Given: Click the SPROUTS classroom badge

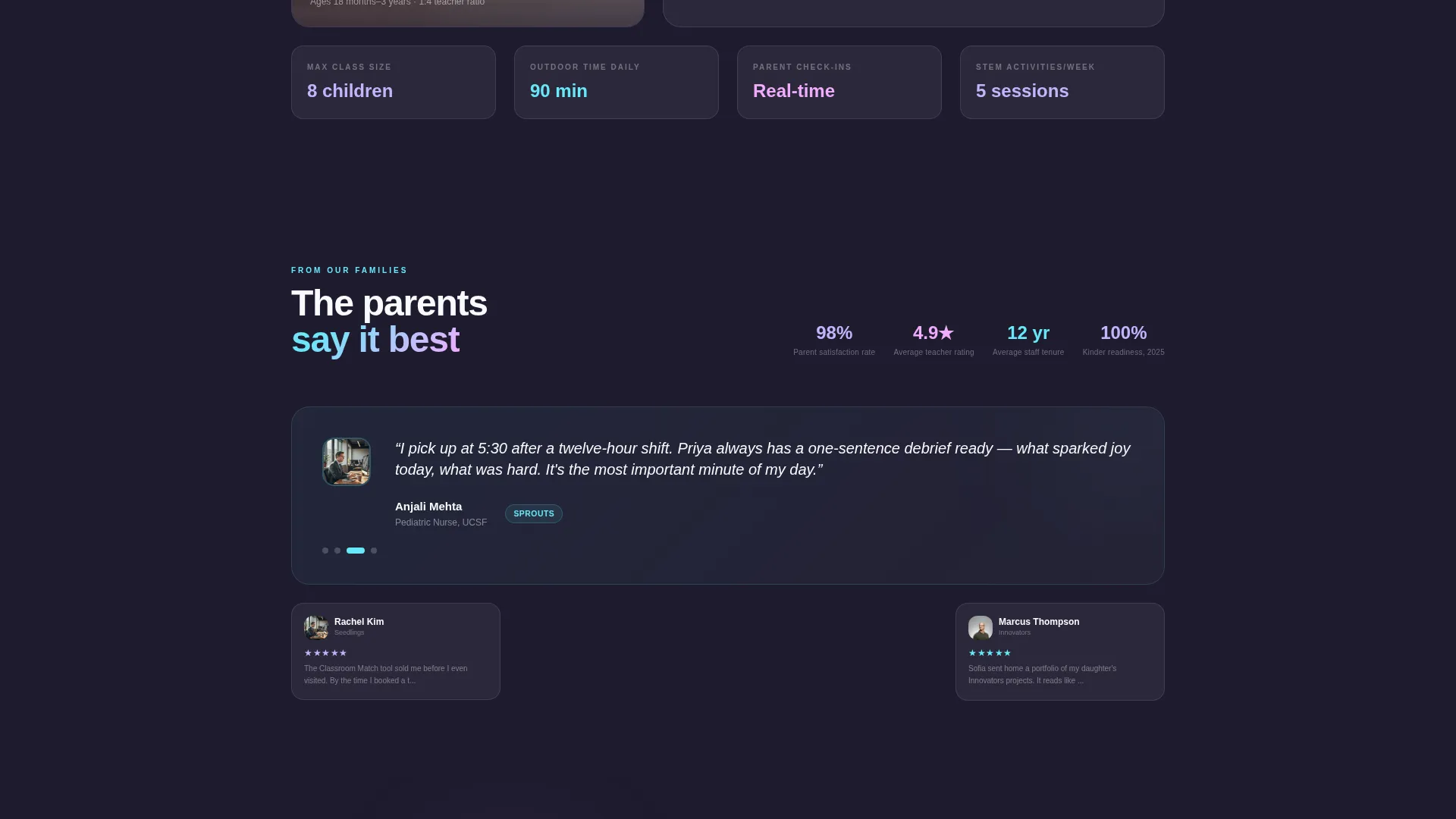Looking at the screenshot, I should pyautogui.click(x=534, y=514).
